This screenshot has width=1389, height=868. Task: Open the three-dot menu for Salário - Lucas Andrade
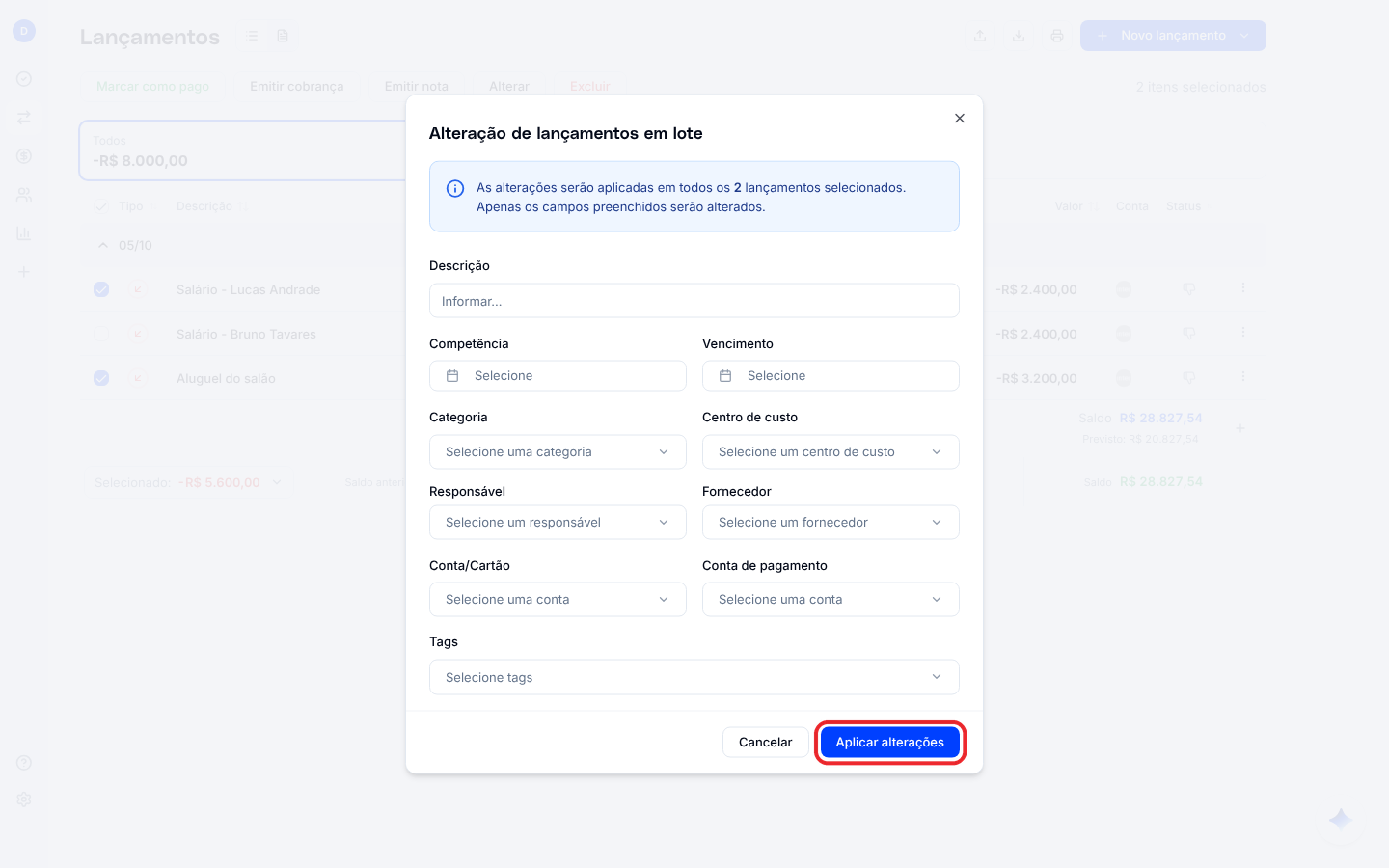1243,288
